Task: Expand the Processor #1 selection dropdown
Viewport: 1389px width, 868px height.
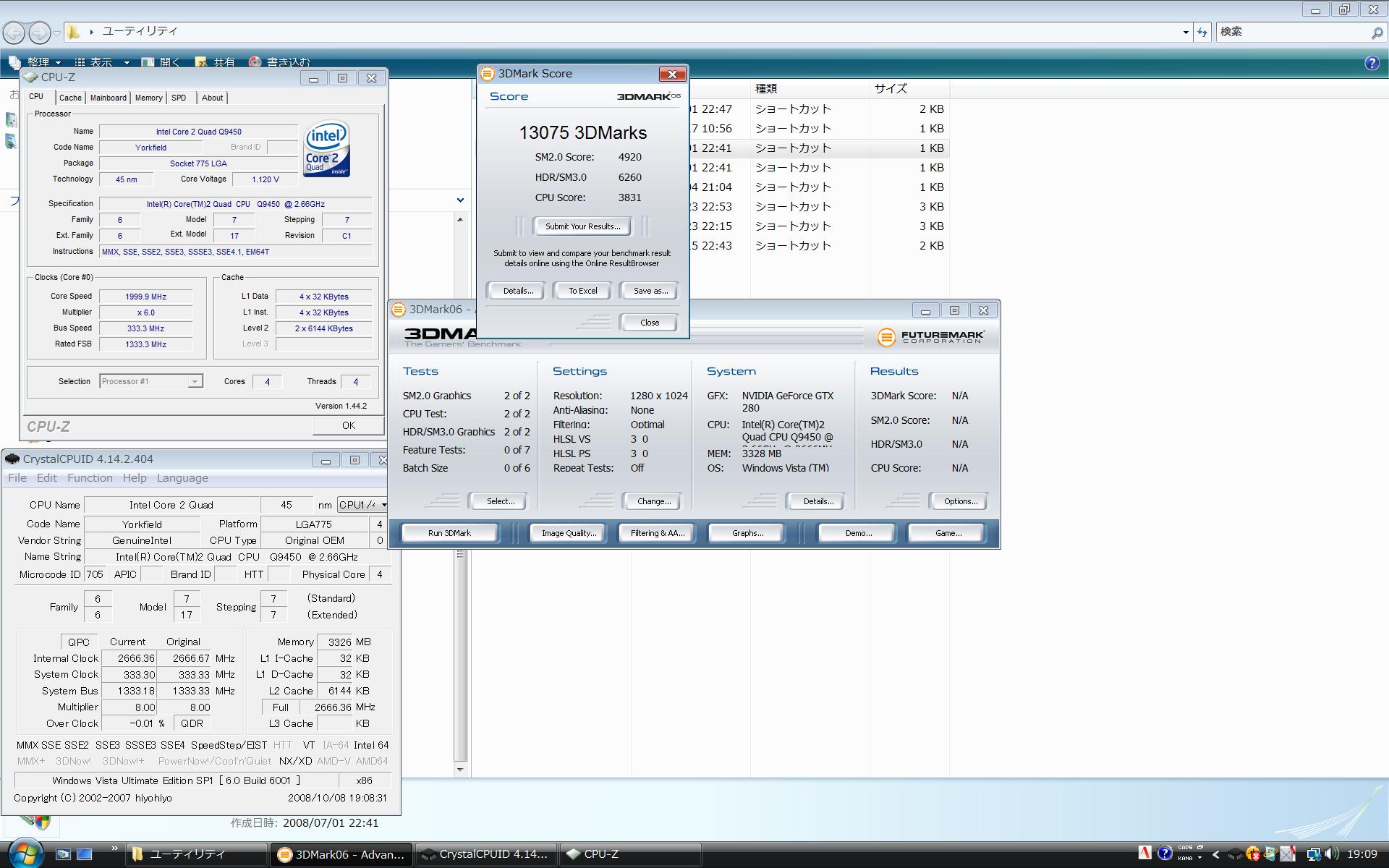Action: click(x=195, y=381)
